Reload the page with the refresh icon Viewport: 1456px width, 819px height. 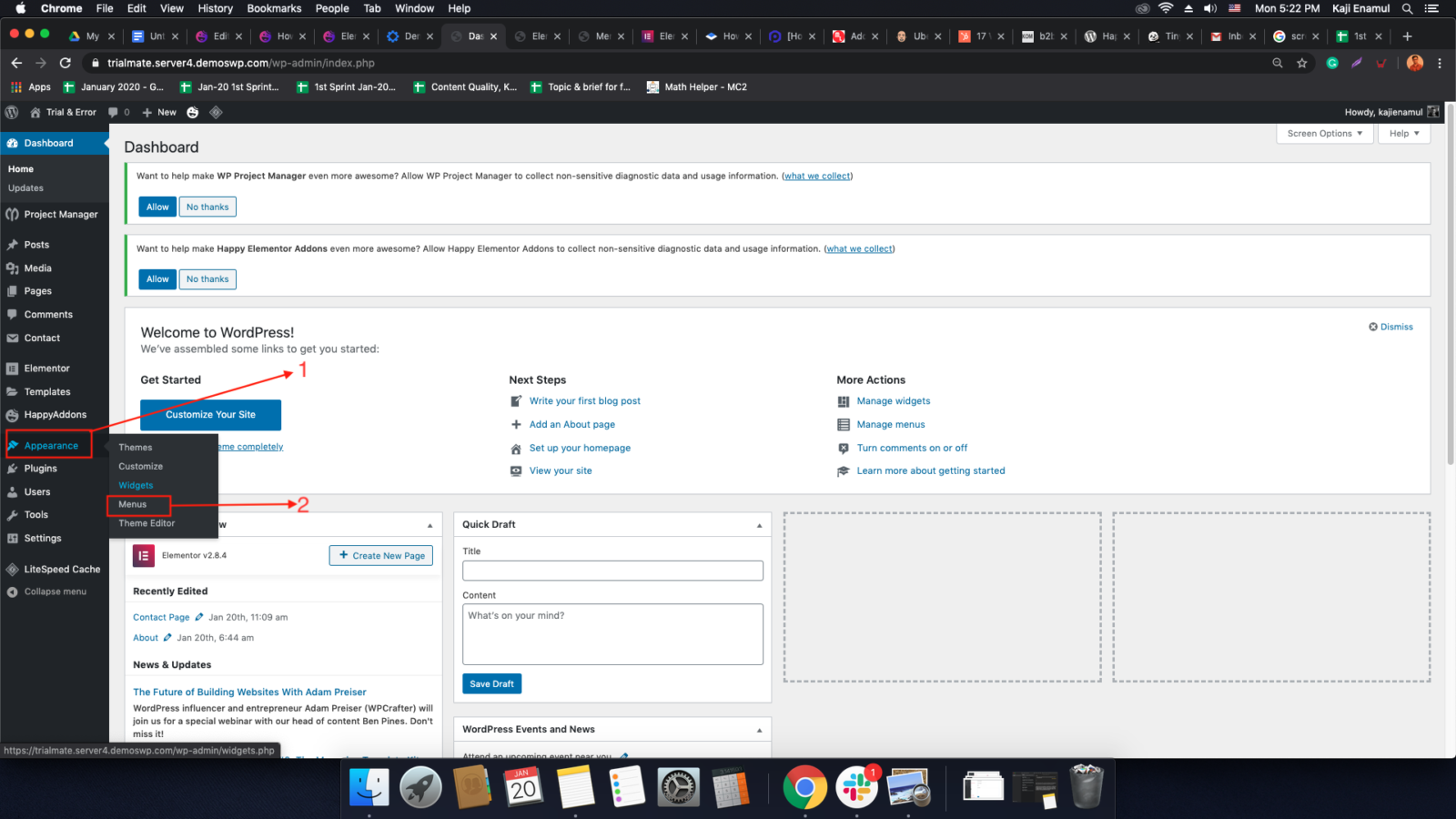click(x=65, y=63)
